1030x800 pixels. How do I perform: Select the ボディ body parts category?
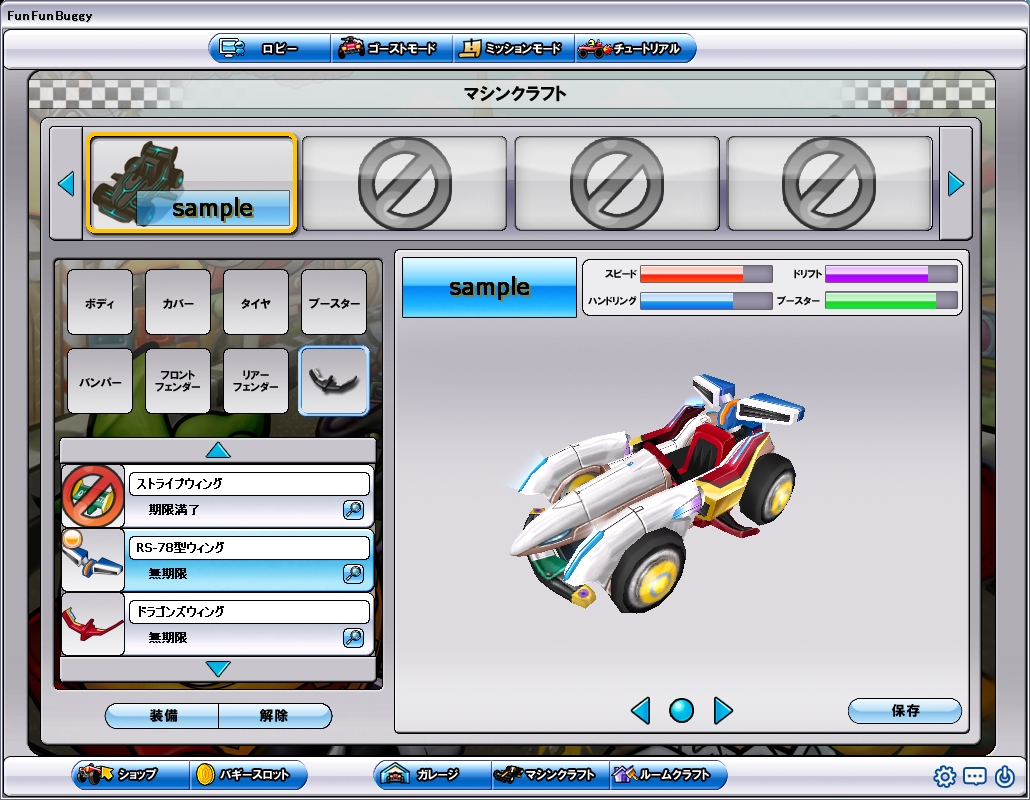coord(100,303)
